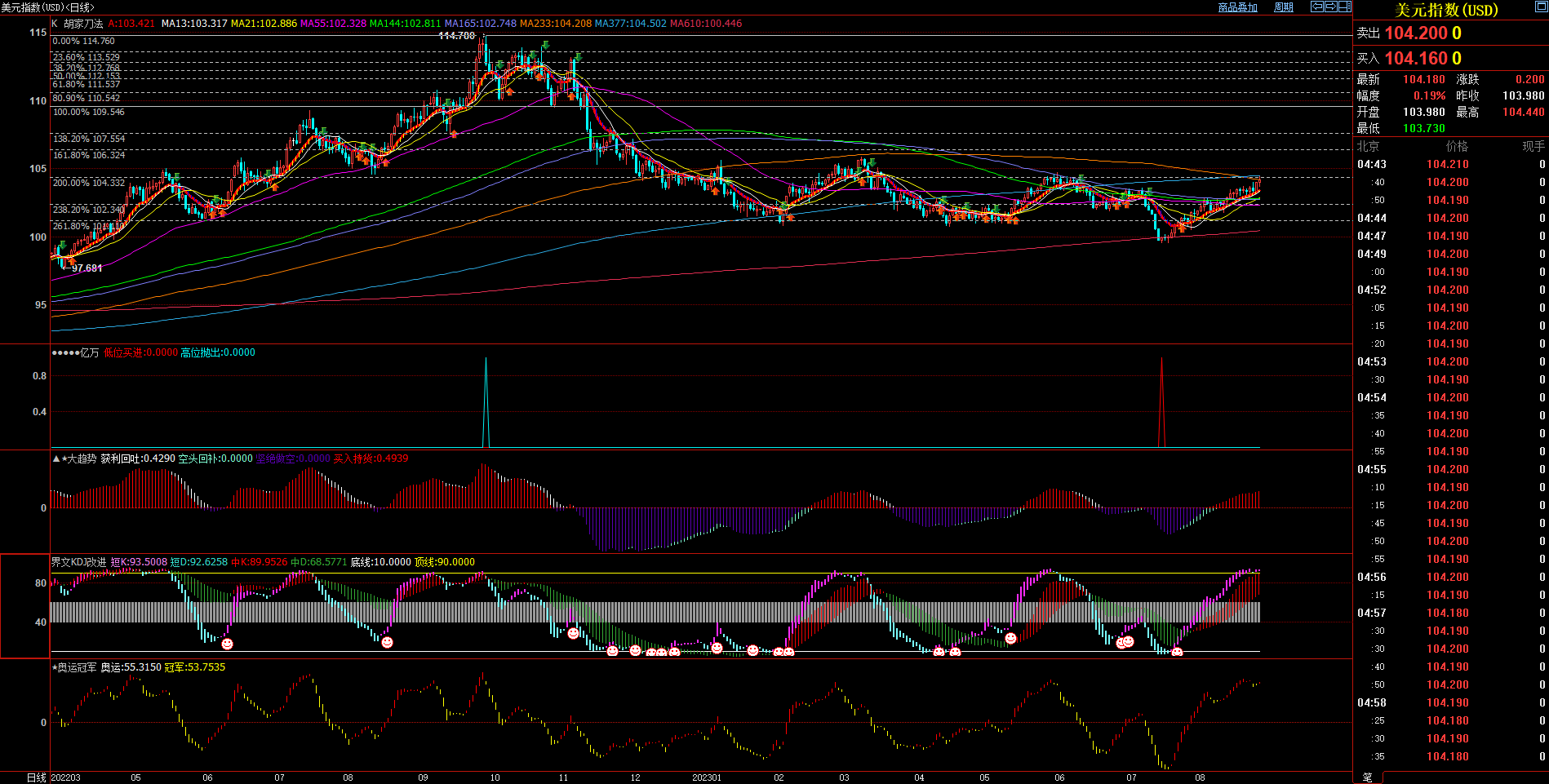Click the 日线 period label at bottom left
Viewport: 1549px width, 784px height.
click(36, 777)
